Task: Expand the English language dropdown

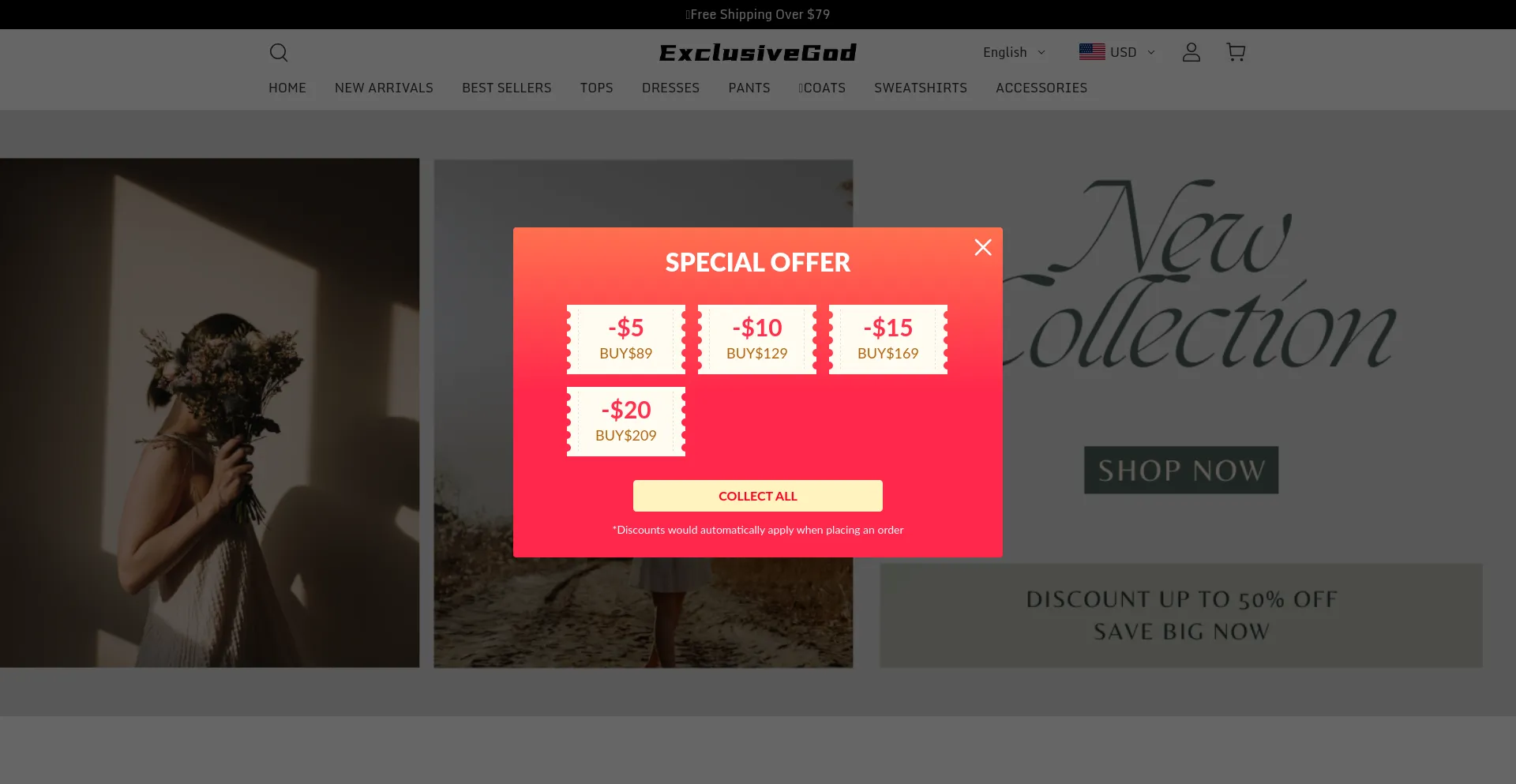Action: (1014, 52)
